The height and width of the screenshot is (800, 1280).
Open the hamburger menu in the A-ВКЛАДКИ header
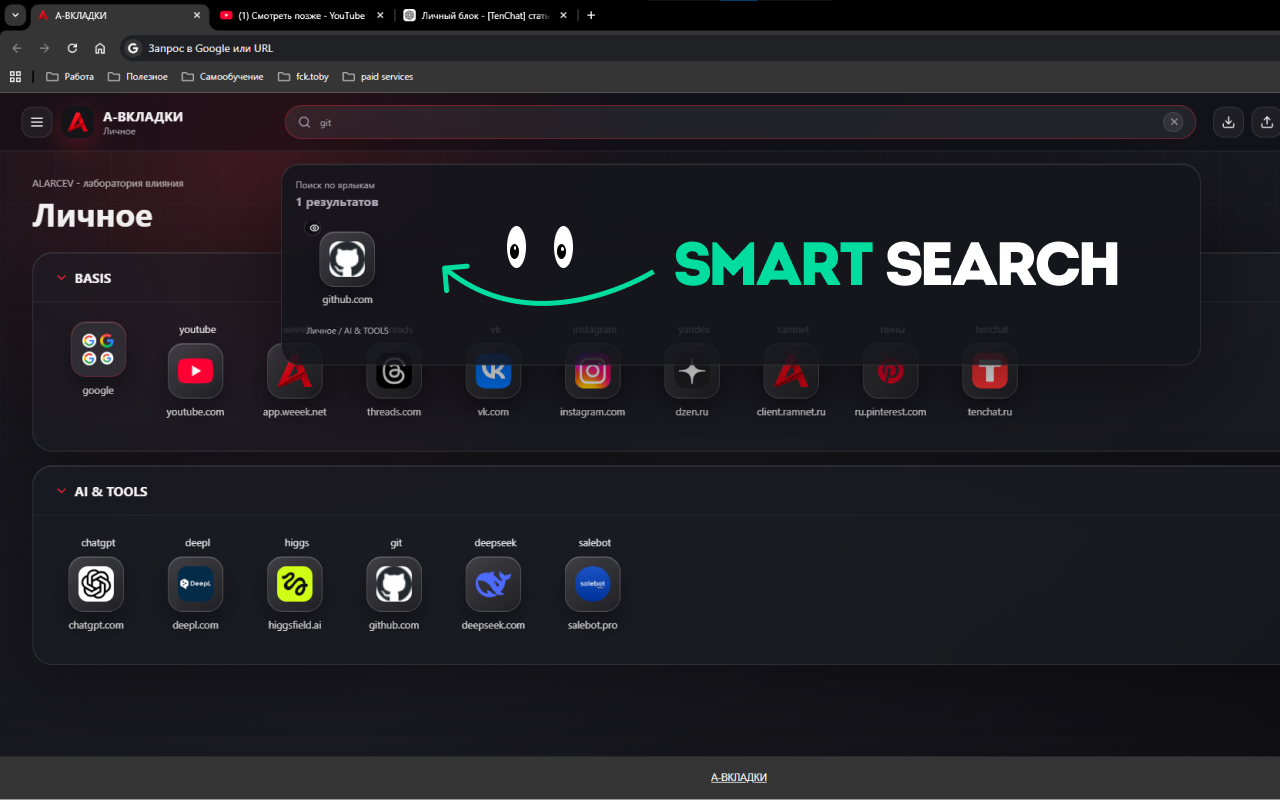click(37, 122)
